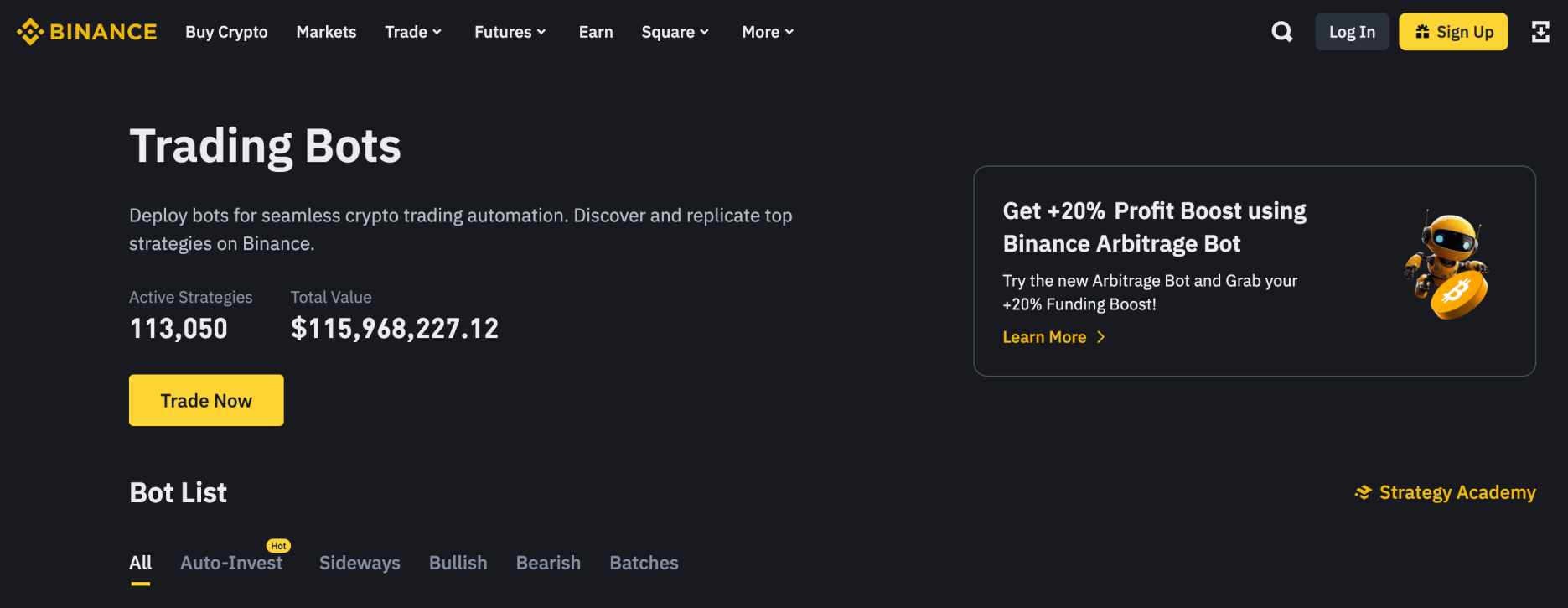Switch to the Batches tab
Screen dimensions: 1568x608
click(x=644, y=563)
